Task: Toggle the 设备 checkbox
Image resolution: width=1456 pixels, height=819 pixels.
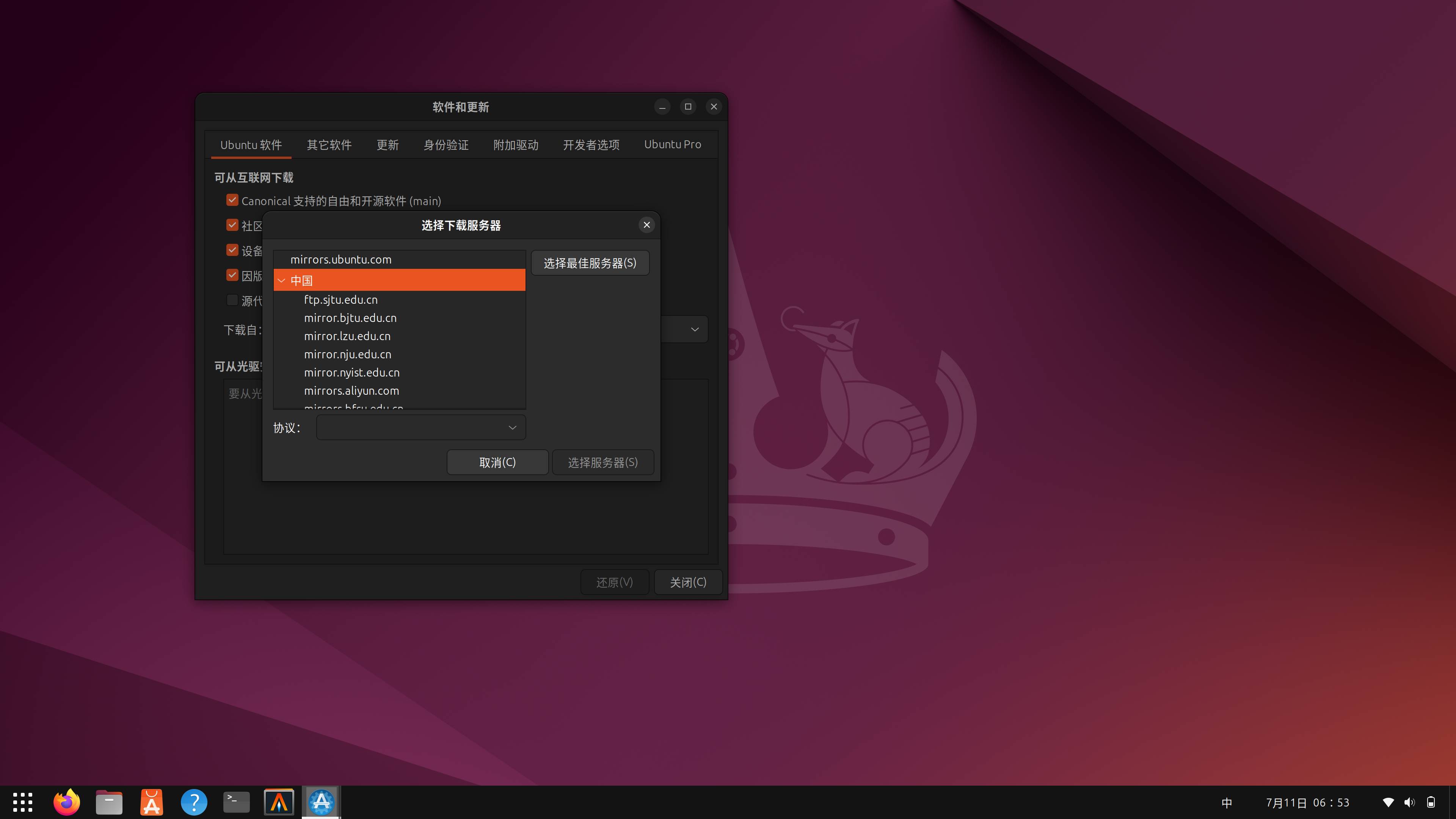Action: tap(232, 250)
